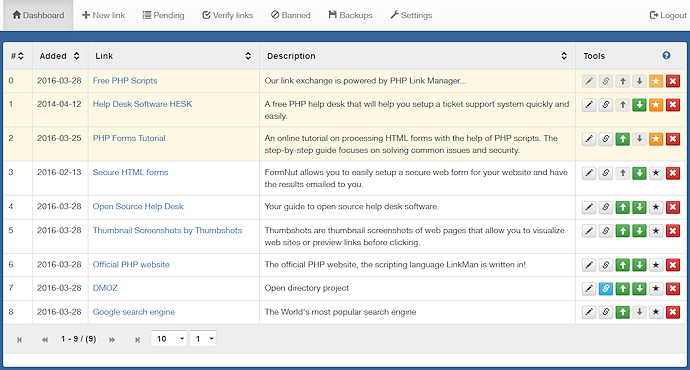Edit Thumbnail Screenshots by Thumbshots entry
Viewport: 690px width, 370px height.
point(589,231)
